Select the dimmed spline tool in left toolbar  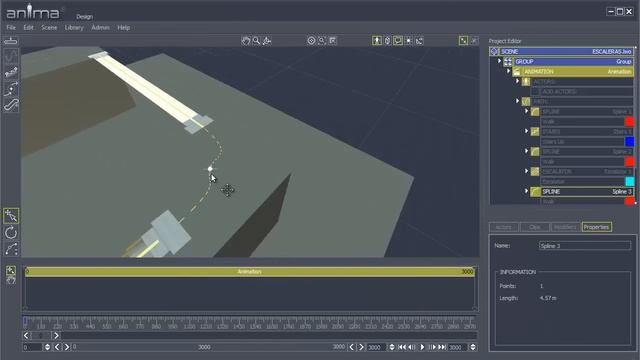click(x=11, y=56)
